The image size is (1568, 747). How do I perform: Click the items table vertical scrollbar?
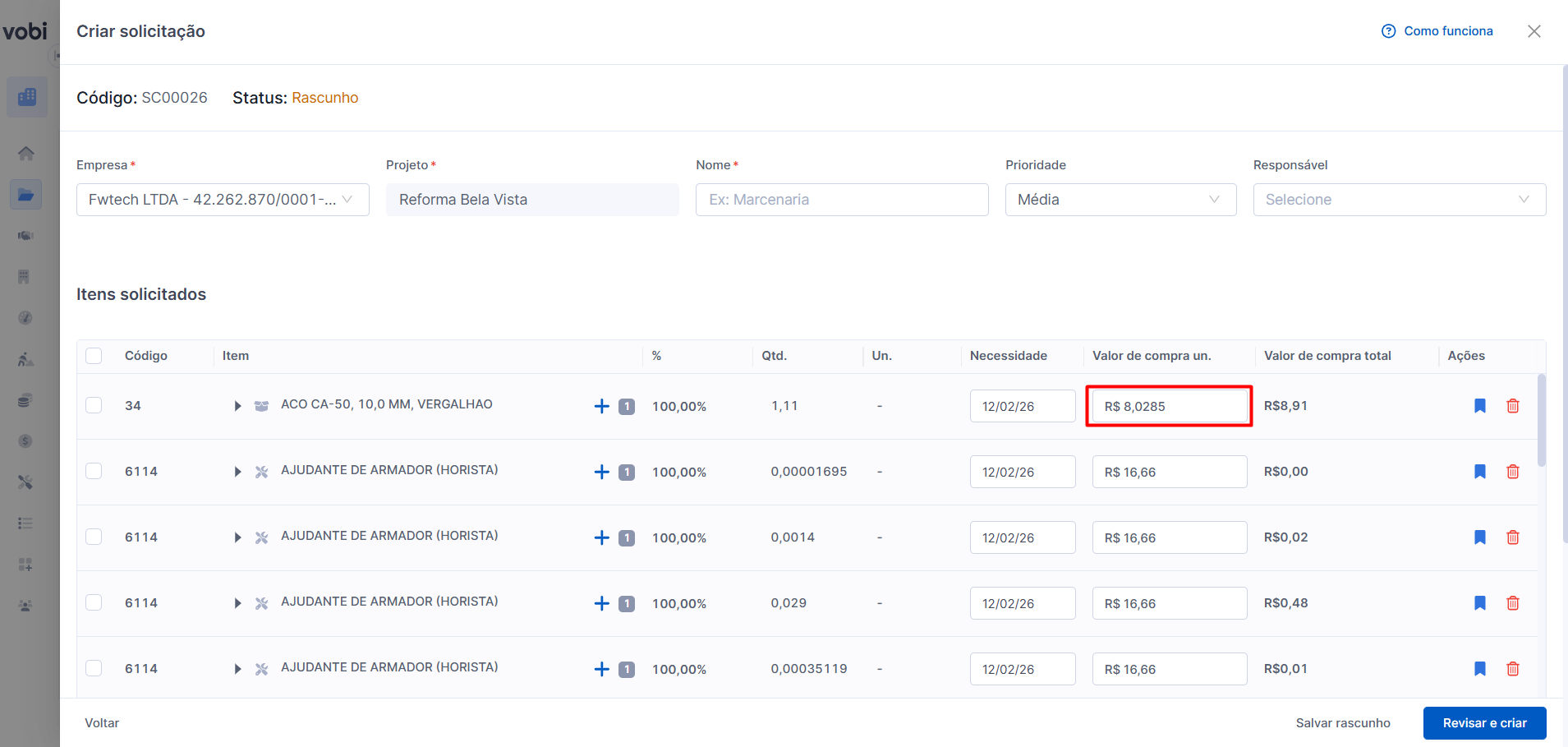(1542, 421)
